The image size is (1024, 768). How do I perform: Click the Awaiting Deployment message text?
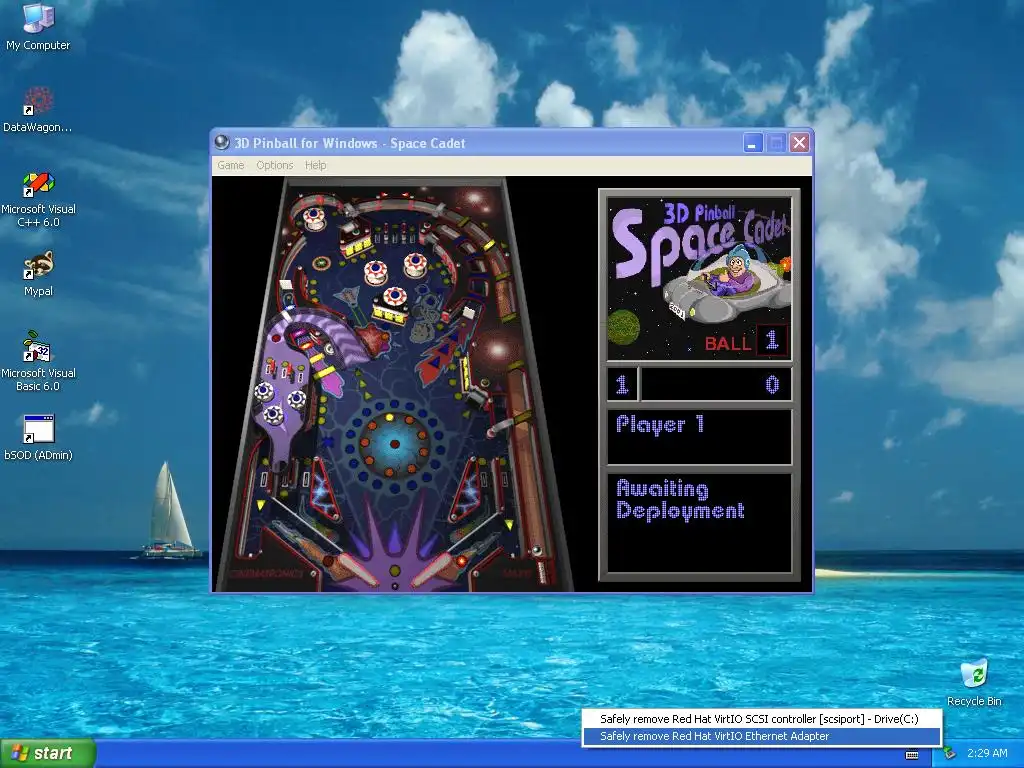(680, 500)
